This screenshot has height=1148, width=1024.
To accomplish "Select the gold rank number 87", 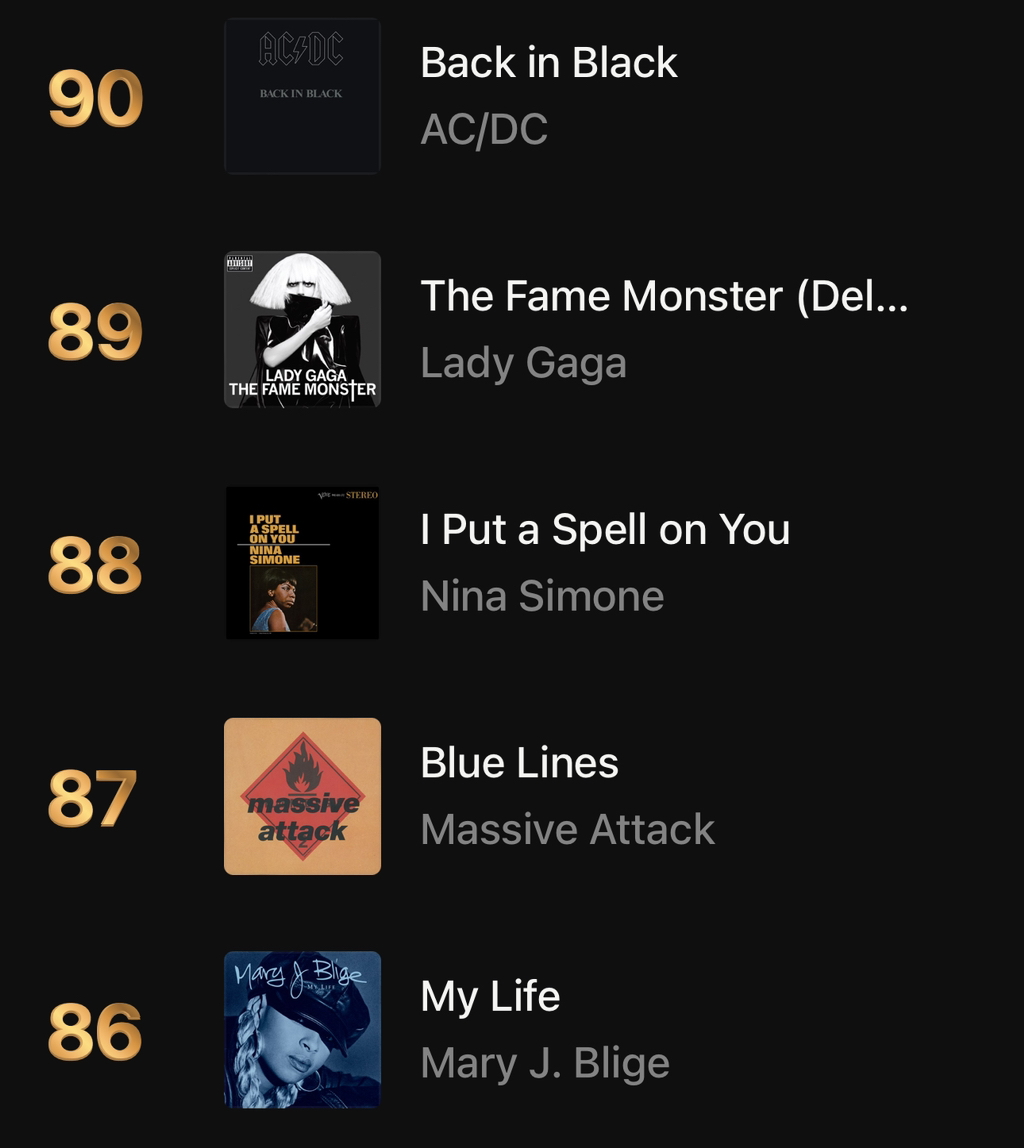I will pyautogui.click(x=92, y=798).
